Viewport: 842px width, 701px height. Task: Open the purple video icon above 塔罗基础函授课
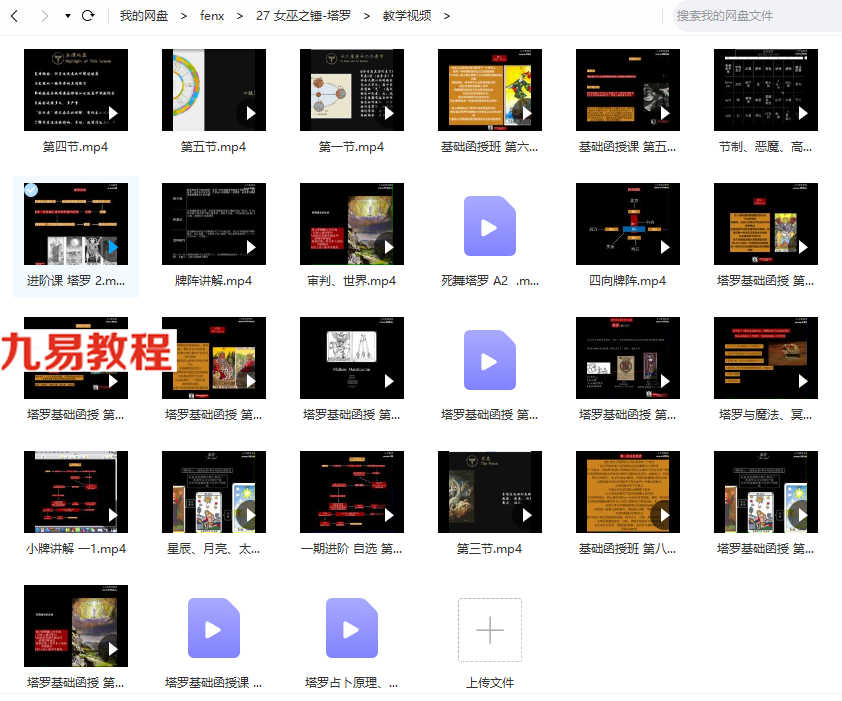214,628
